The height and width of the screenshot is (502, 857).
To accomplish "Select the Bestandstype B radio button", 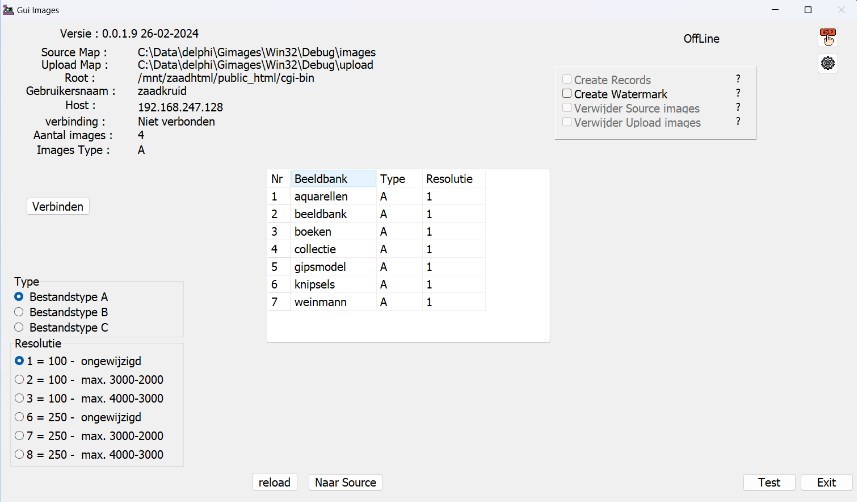I will 19,312.
